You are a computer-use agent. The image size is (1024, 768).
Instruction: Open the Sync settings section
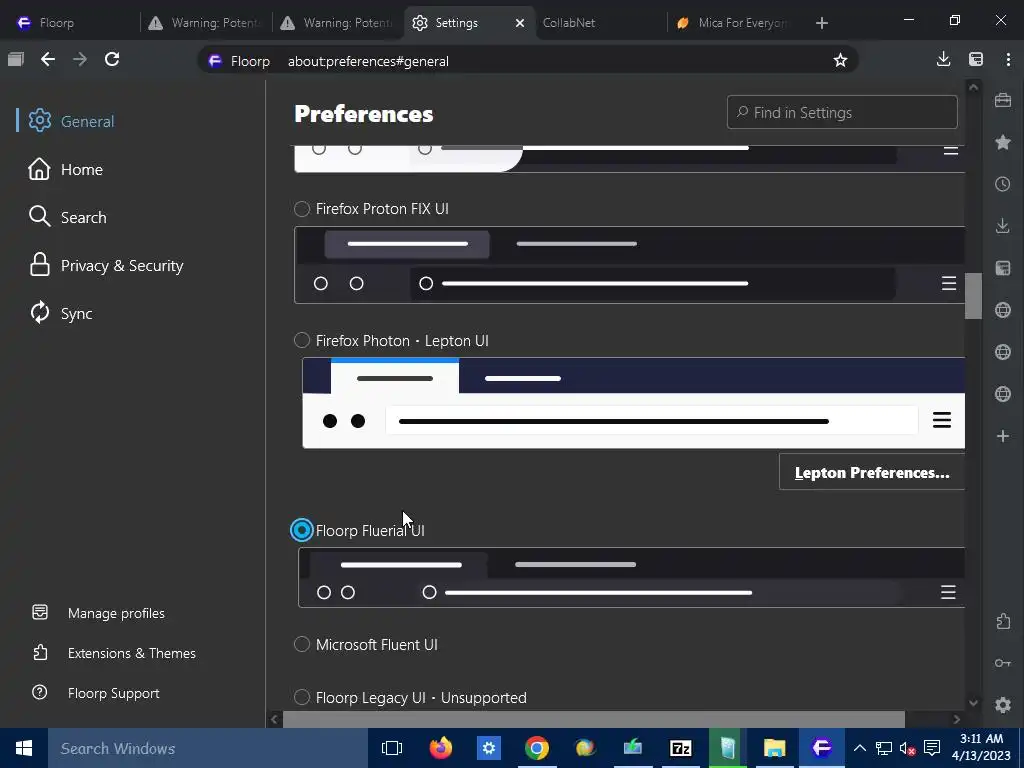tap(61, 313)
